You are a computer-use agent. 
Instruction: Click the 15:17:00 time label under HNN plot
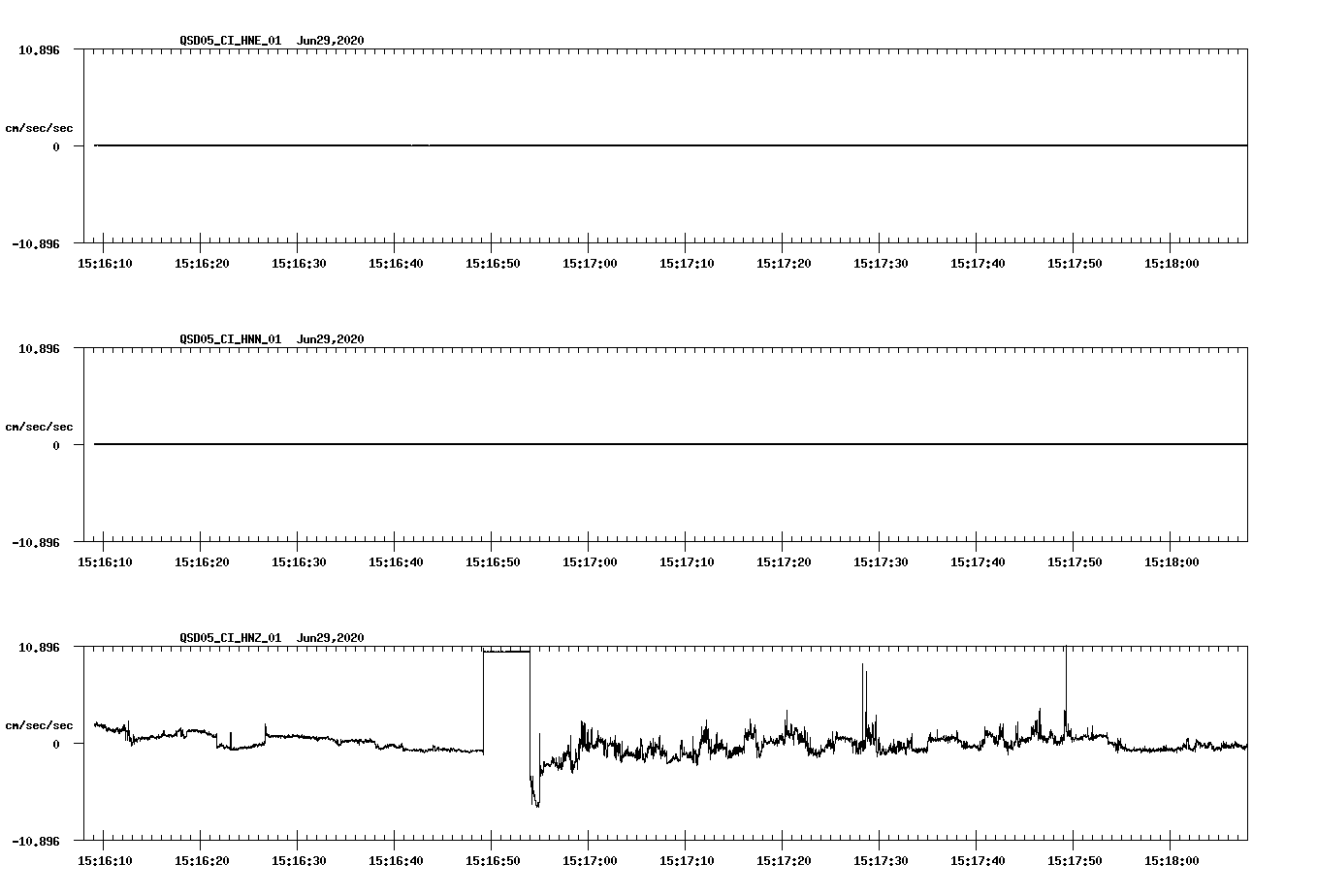tap(590, 562)
